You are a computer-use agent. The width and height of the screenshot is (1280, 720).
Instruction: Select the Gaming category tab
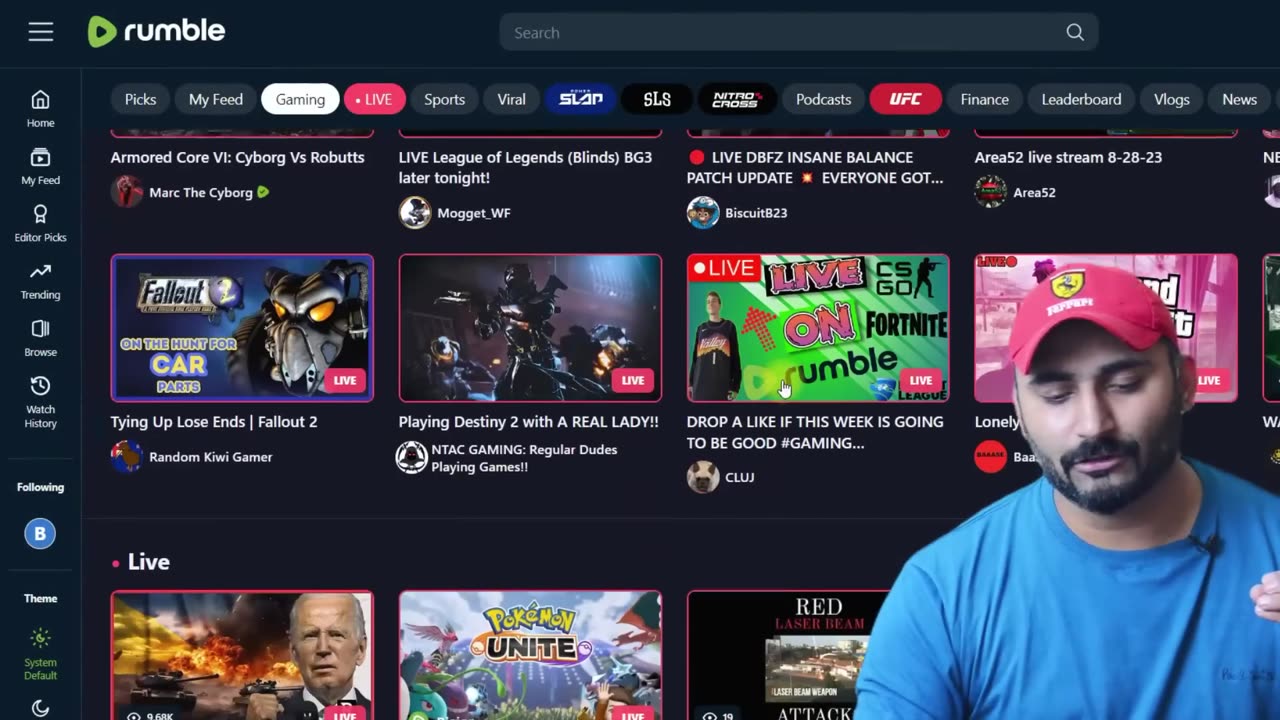(300, 99)
